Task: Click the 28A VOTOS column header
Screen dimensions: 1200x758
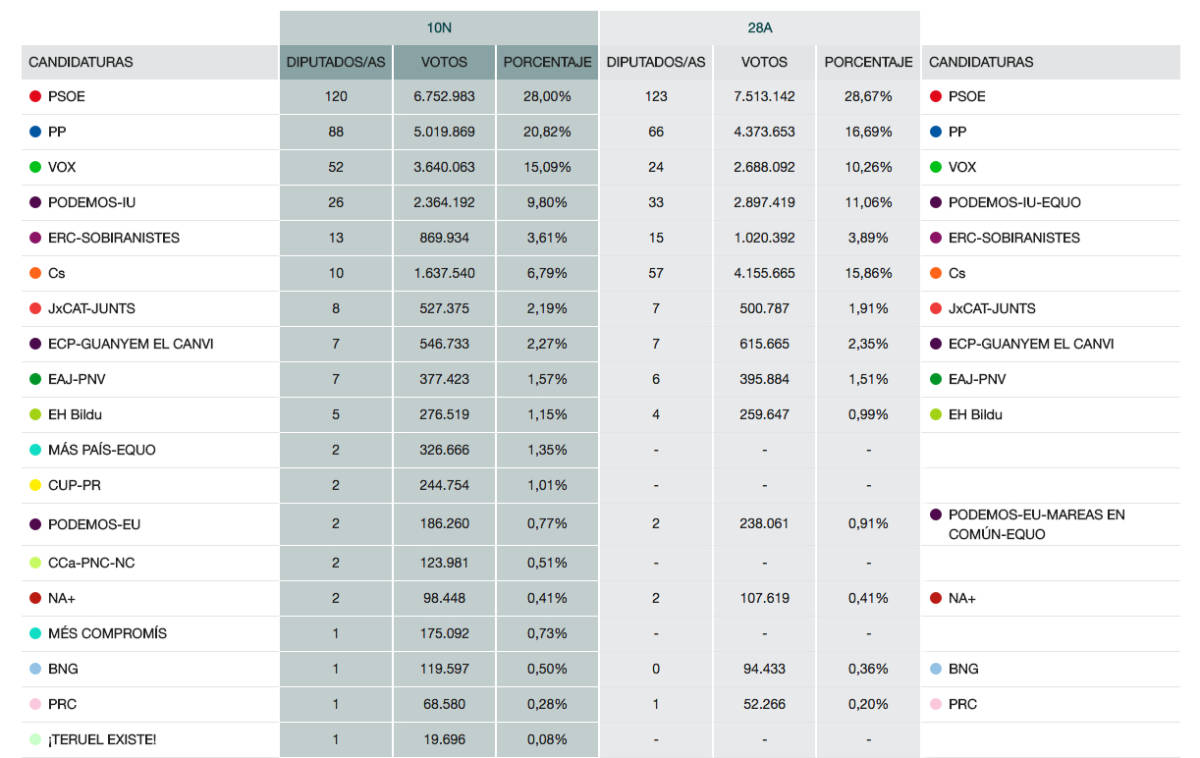Action: click(x=764, y=62)
